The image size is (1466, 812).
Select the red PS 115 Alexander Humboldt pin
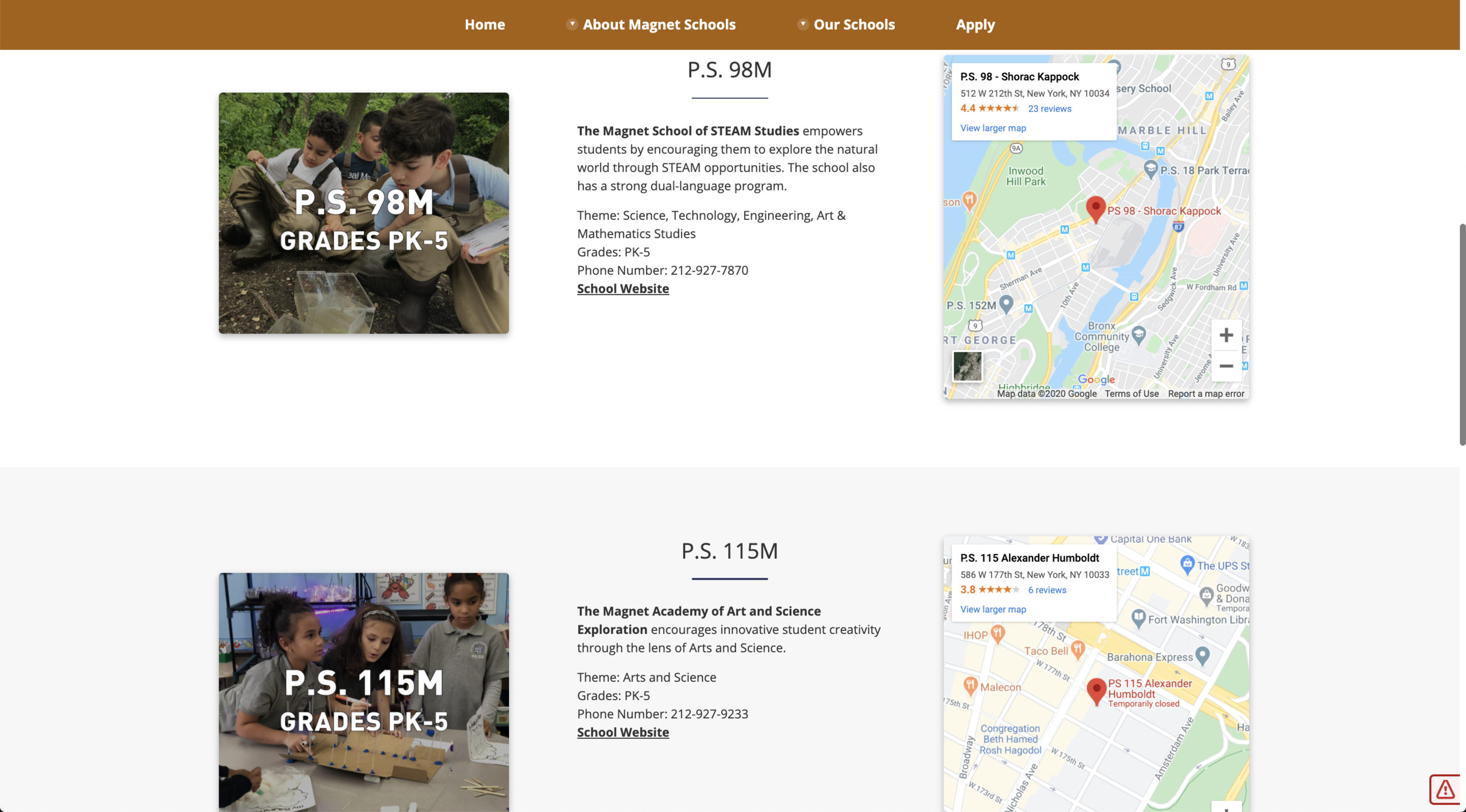coord(1096,692)
